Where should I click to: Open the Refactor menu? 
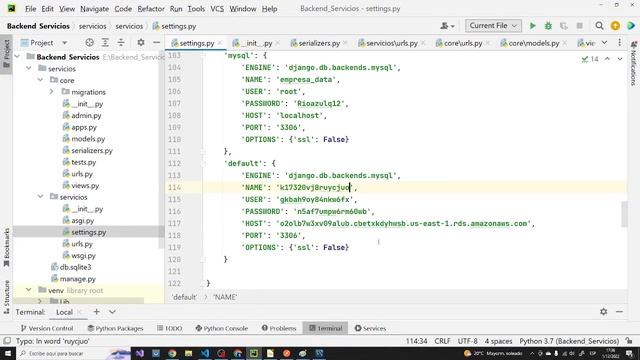tap(151, 9)
